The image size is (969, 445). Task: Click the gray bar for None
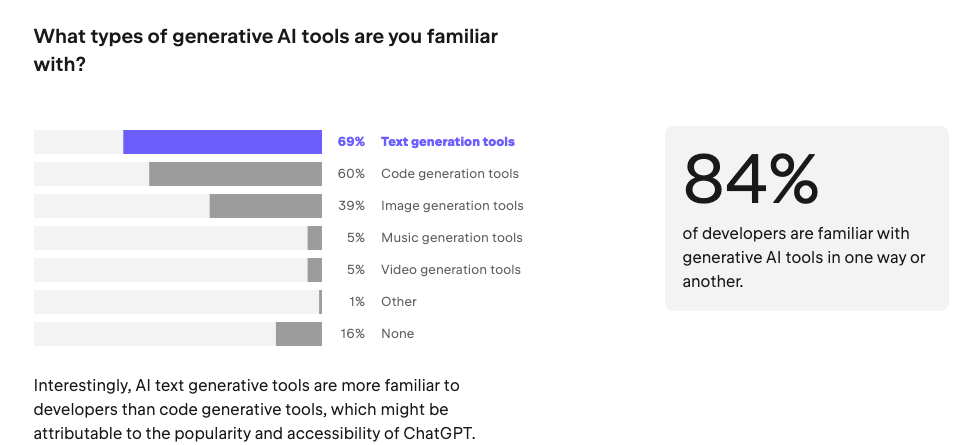coord(299,334)
